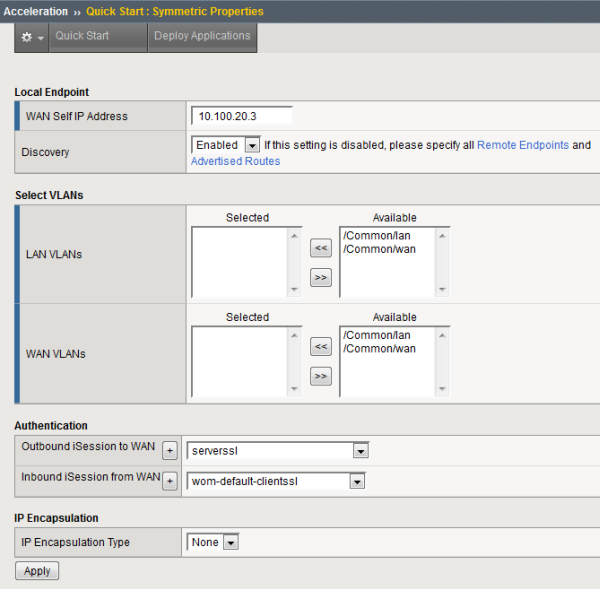Open the gear settings menu
The height and width of the screenshot is (589, 600).
tap(32, 36)
